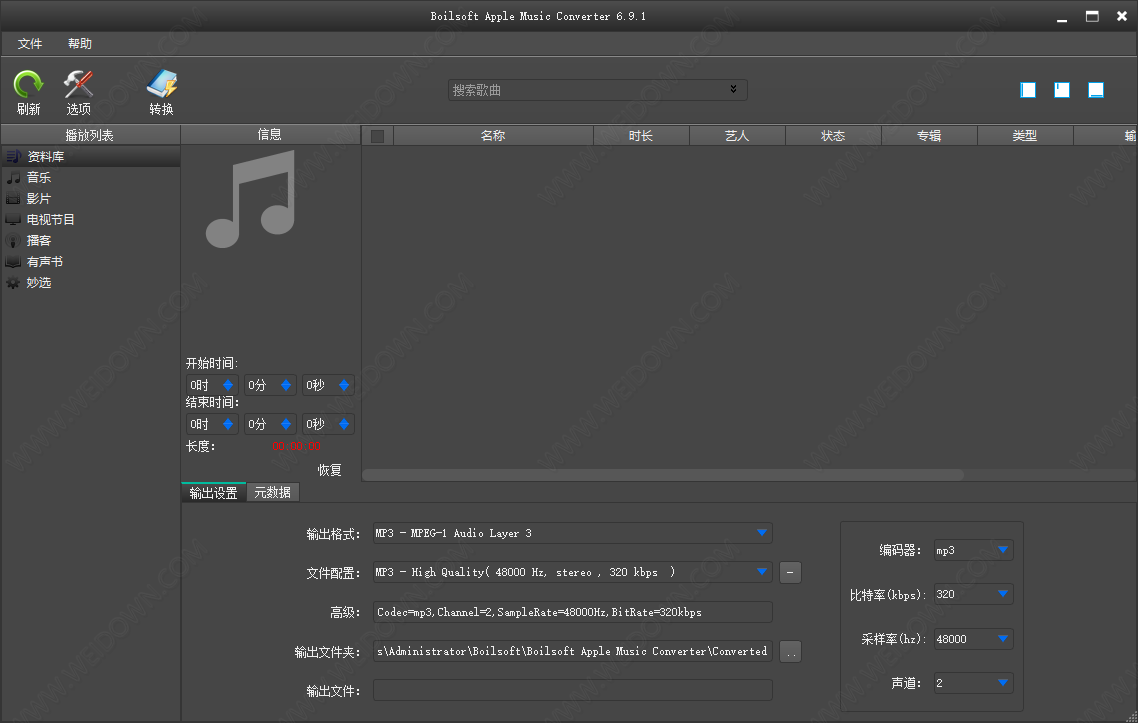Expand the 输出格式 format dropdown
The height and width of the screenshot is (723, 1138).
point(761,533)
